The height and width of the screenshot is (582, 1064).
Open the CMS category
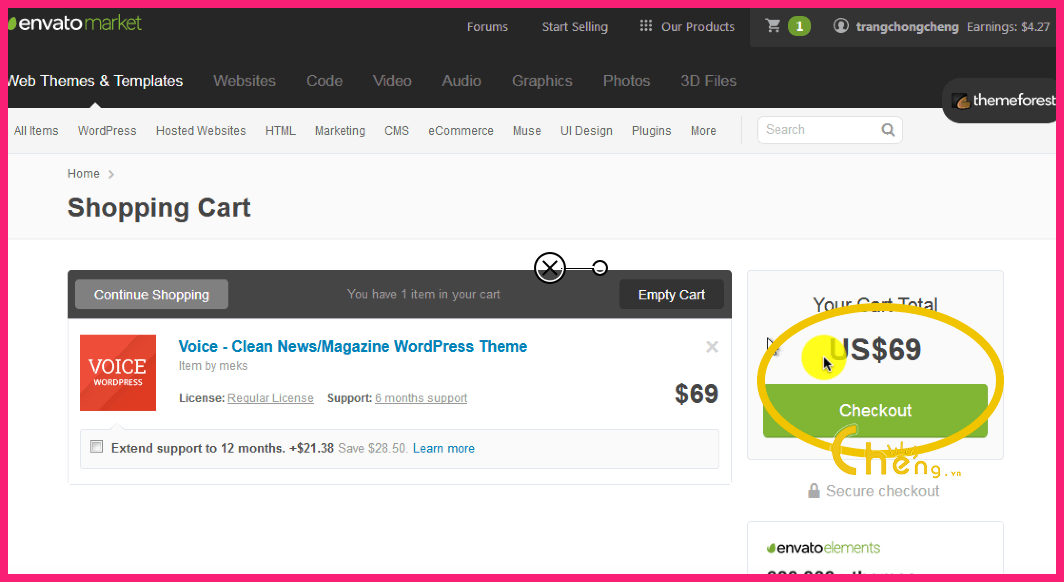396,131
